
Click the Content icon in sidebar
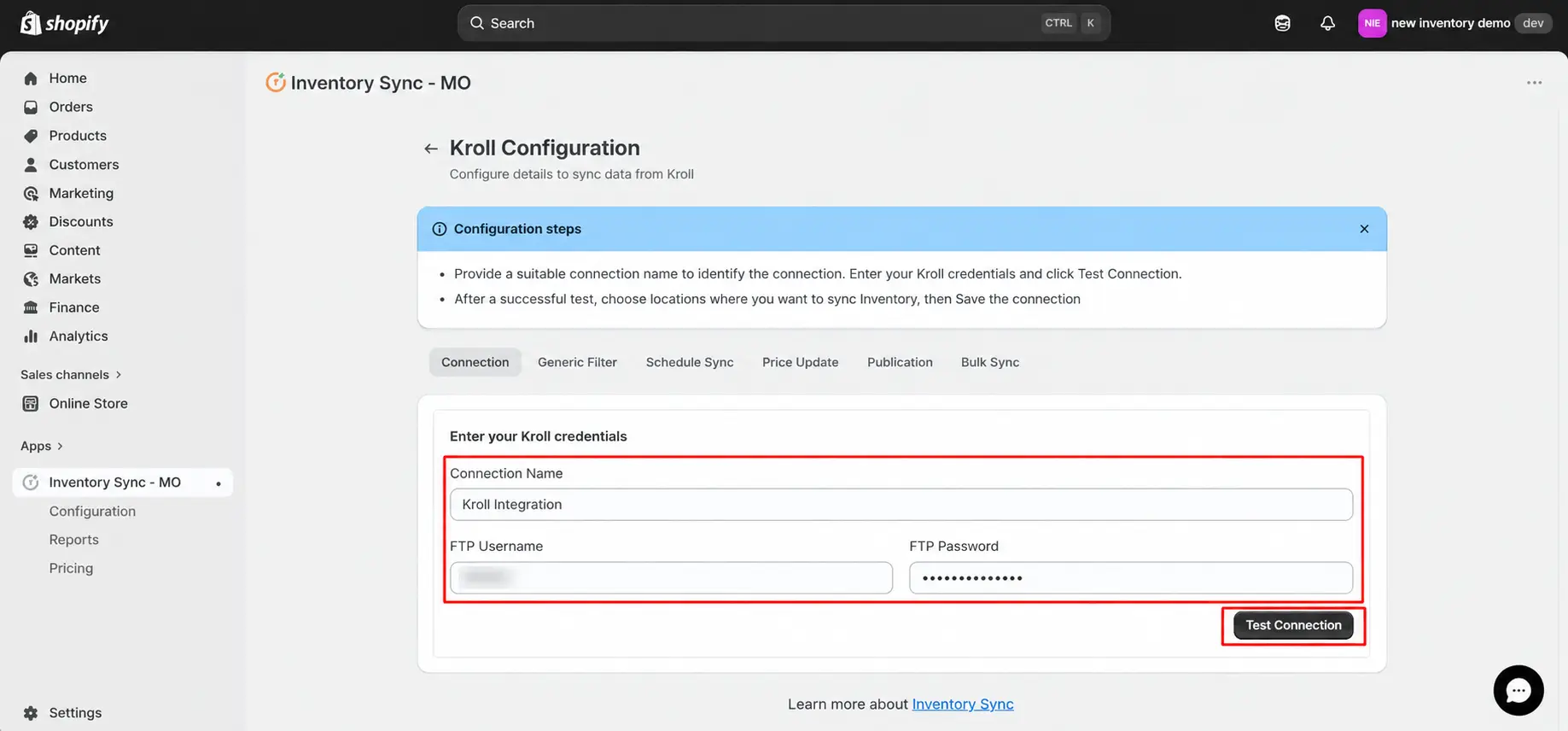pyautogui.click(x=31, y=250)
